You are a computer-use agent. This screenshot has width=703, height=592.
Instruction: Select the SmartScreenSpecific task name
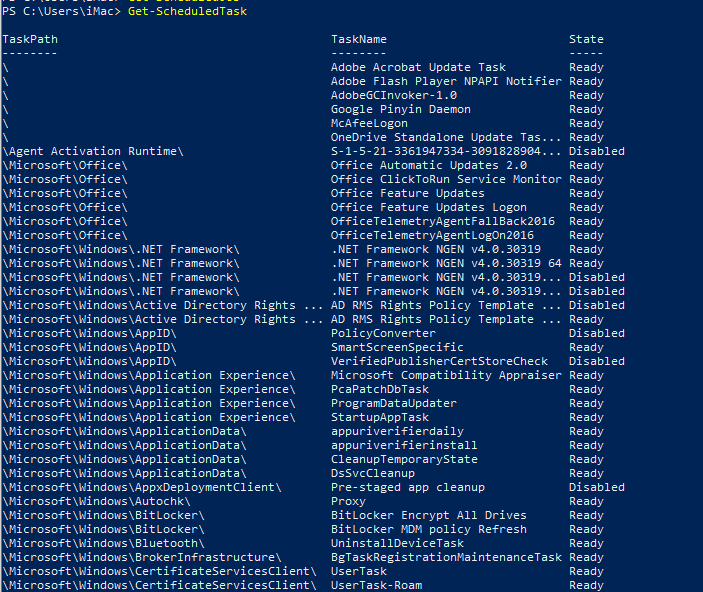[x=397, y=347]
